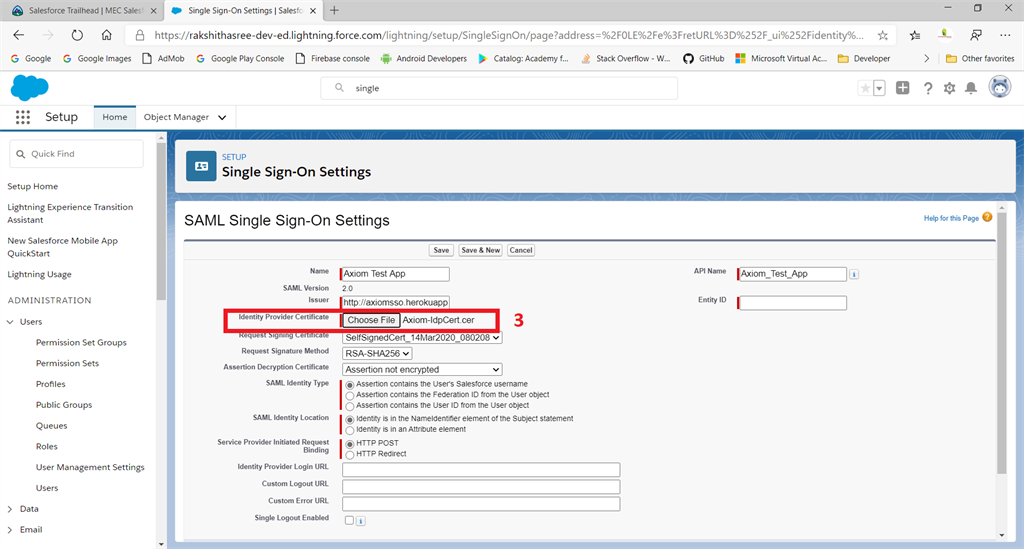Open the App Launcher grid icon

pos(23,117)
